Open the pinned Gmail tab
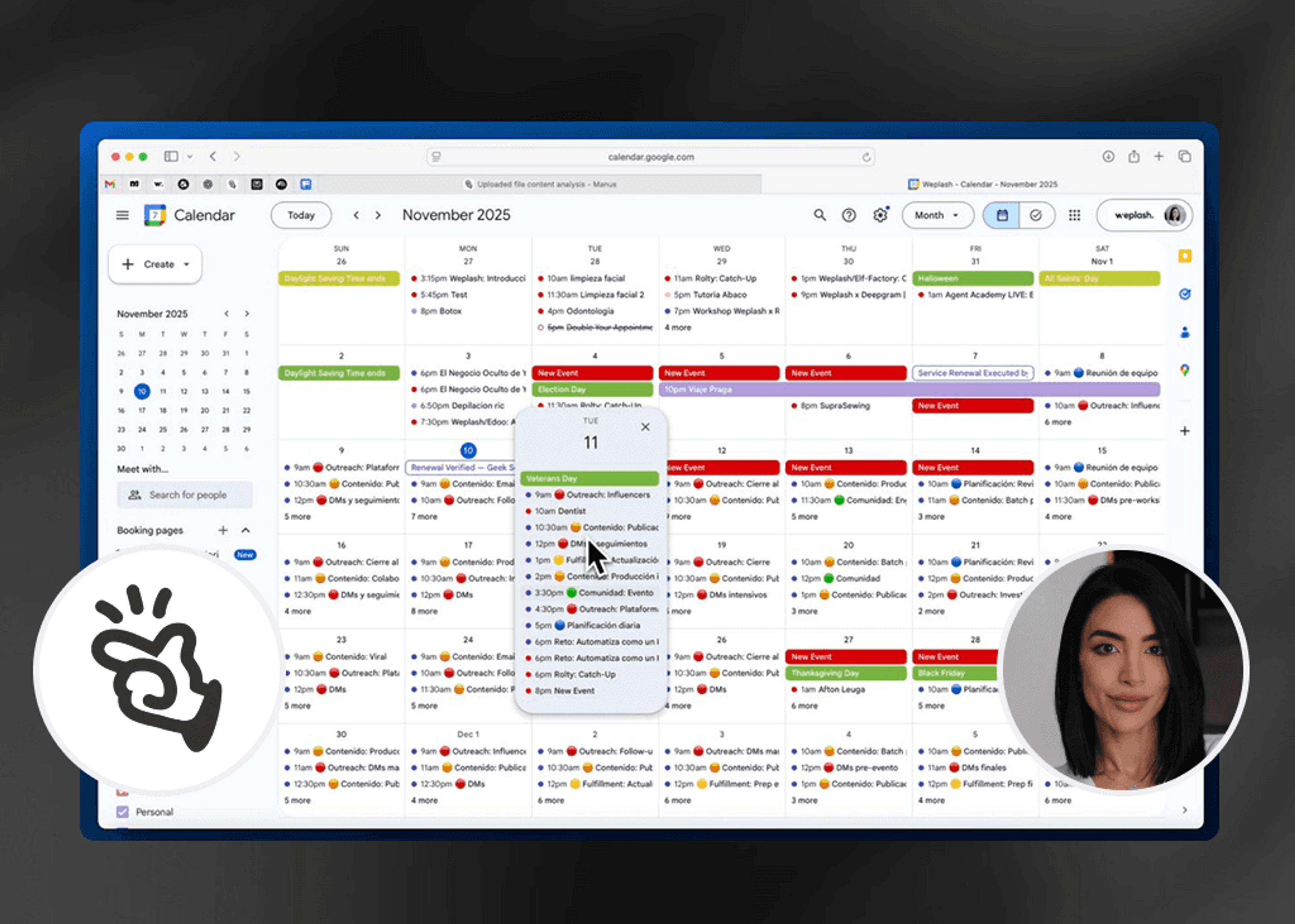The height and width of the screenshot is (924, 1295). click(x=110, y=184)
